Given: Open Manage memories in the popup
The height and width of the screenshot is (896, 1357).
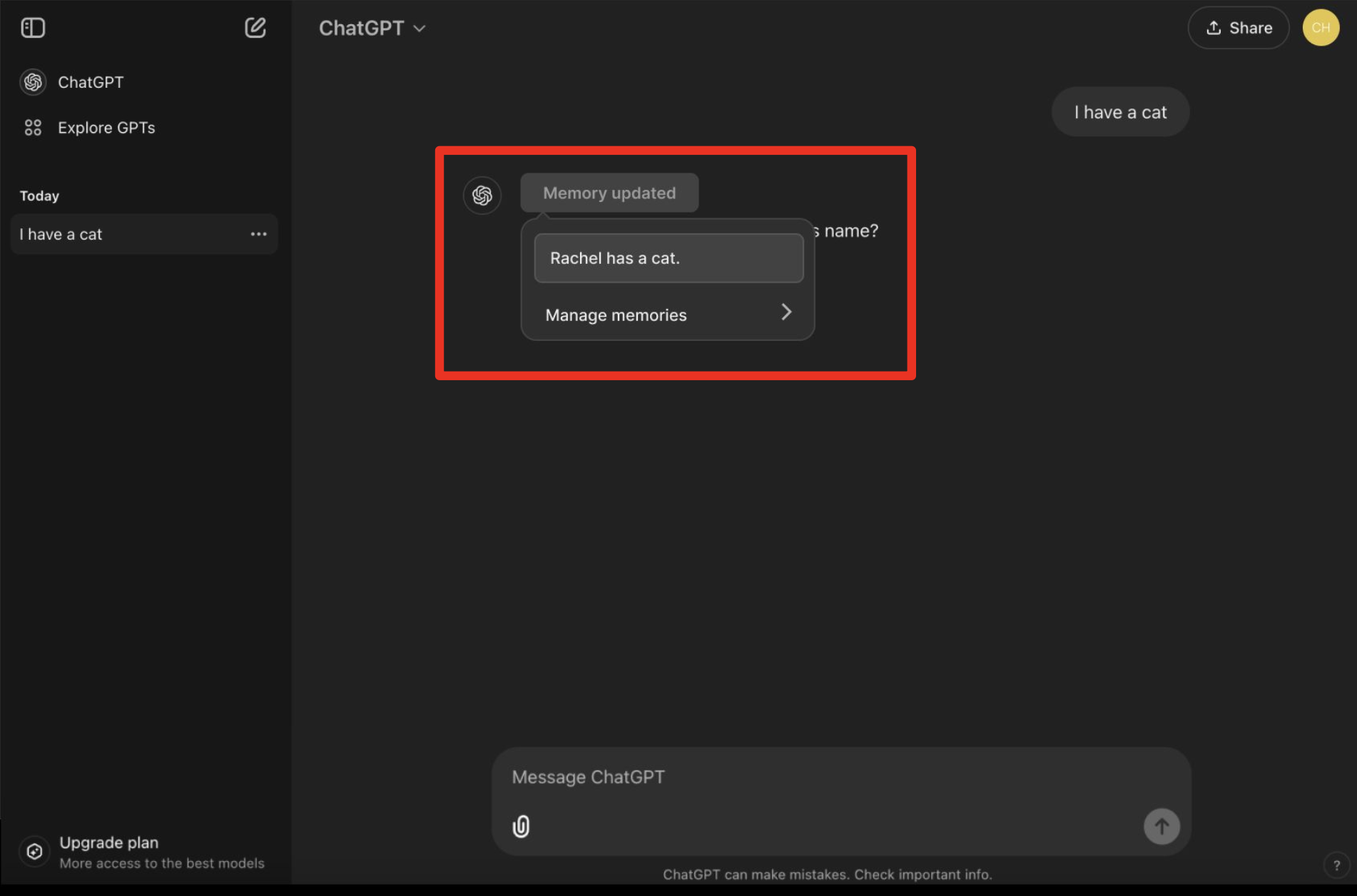Looking at the screenshot, I should 669,315.
